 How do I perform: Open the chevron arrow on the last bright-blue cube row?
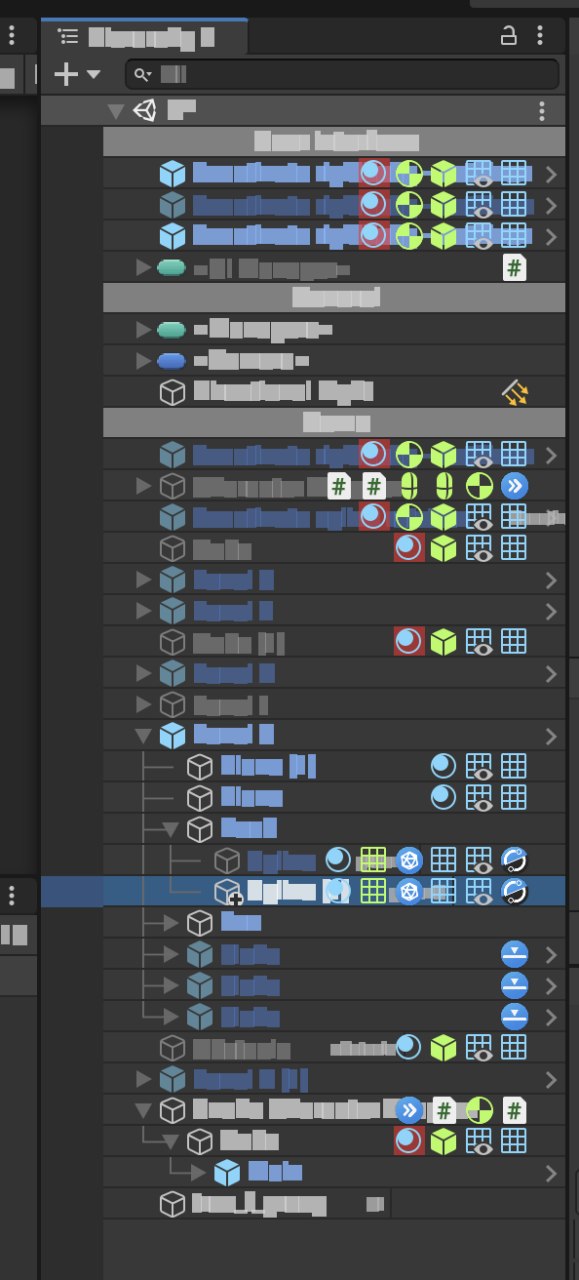click(x=551, y=1172)
